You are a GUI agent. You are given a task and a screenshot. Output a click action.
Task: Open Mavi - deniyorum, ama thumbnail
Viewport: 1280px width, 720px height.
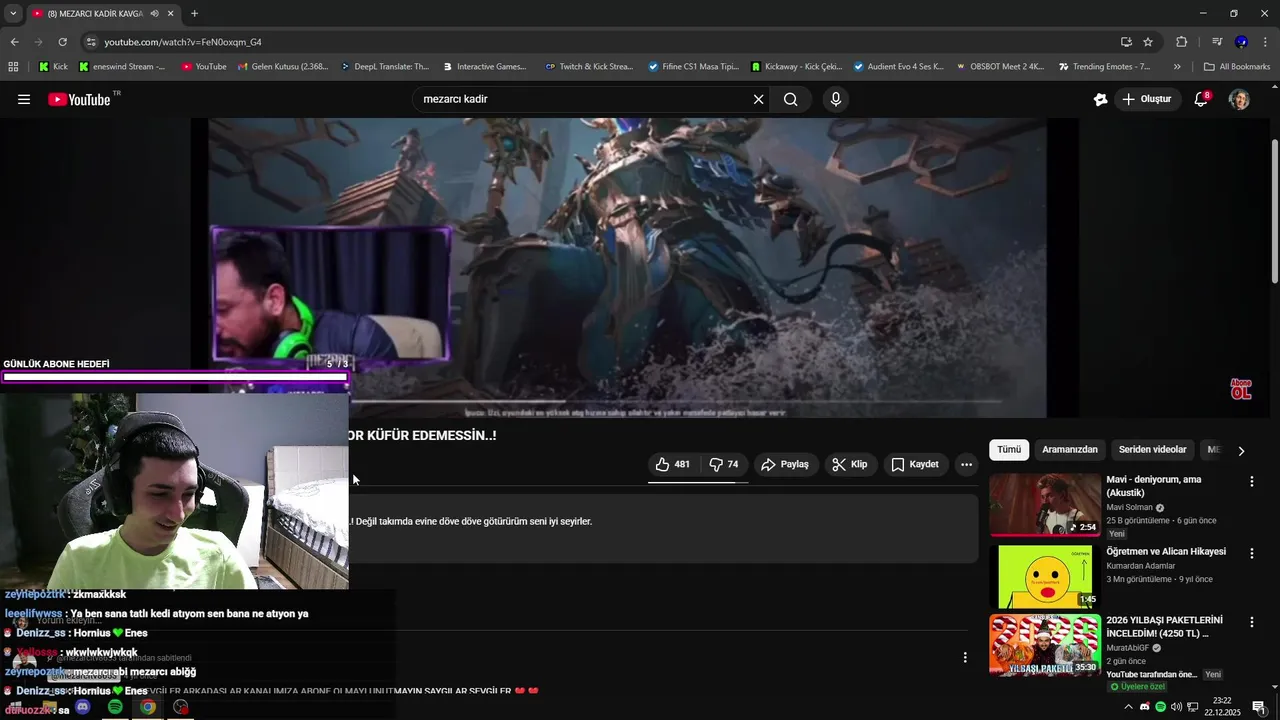point(1045,505)
